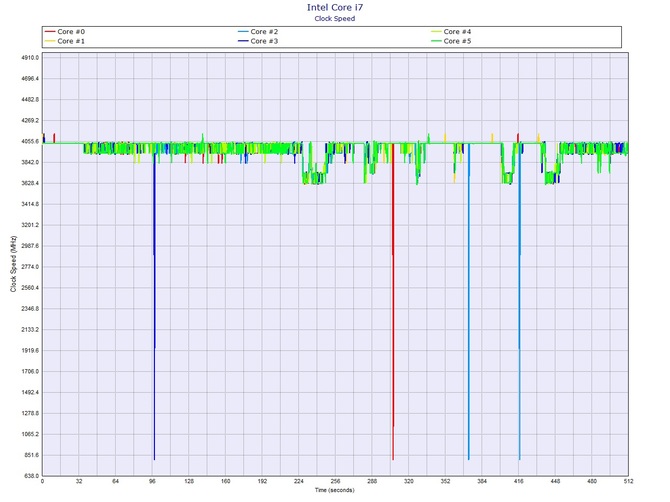This screenshot has width=670, height=502.
Task: Click the Core #1 legend entry
Action: pyautogui.click(x=65, y=41)
